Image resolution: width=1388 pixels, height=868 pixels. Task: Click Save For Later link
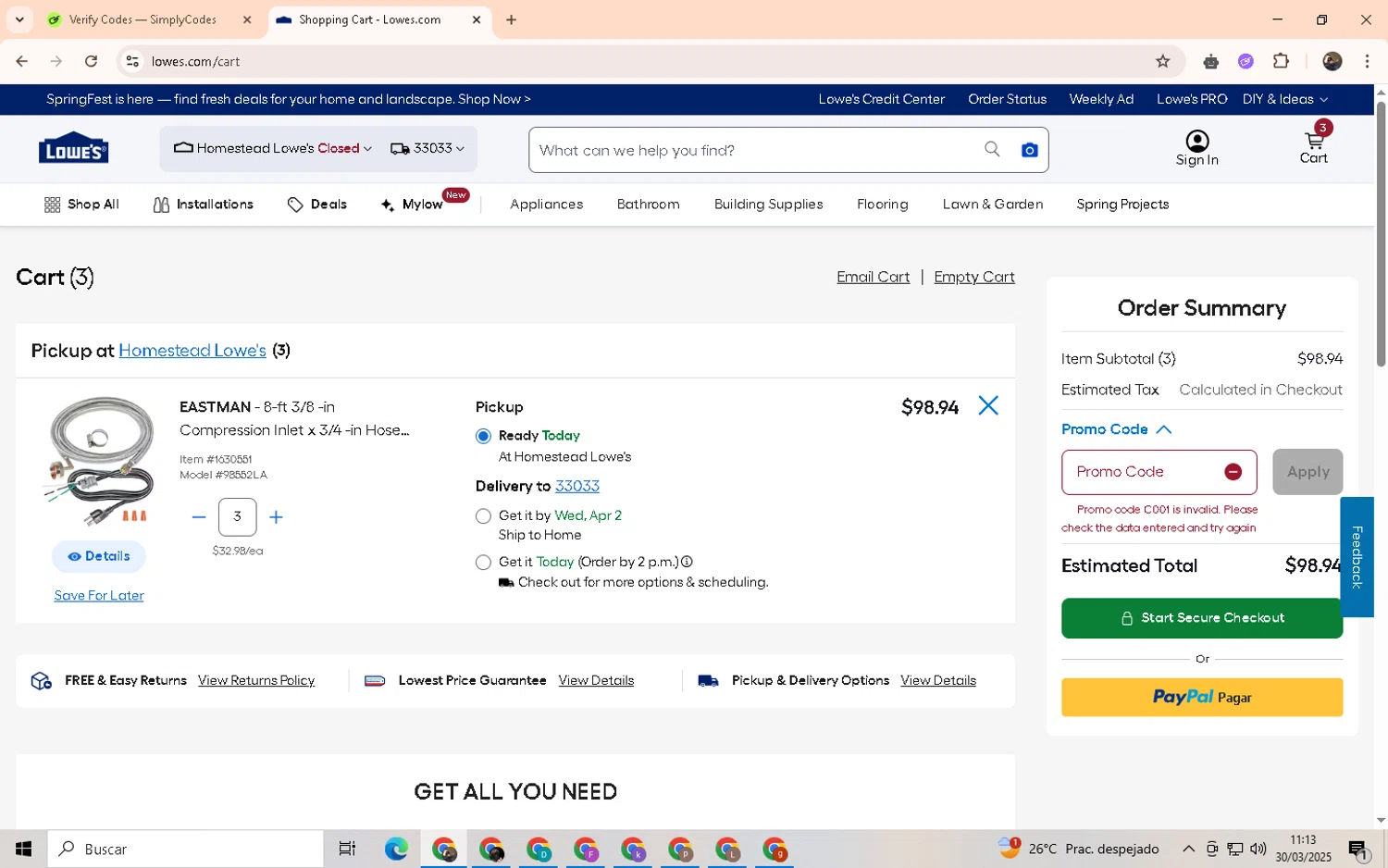click(99, 596)
